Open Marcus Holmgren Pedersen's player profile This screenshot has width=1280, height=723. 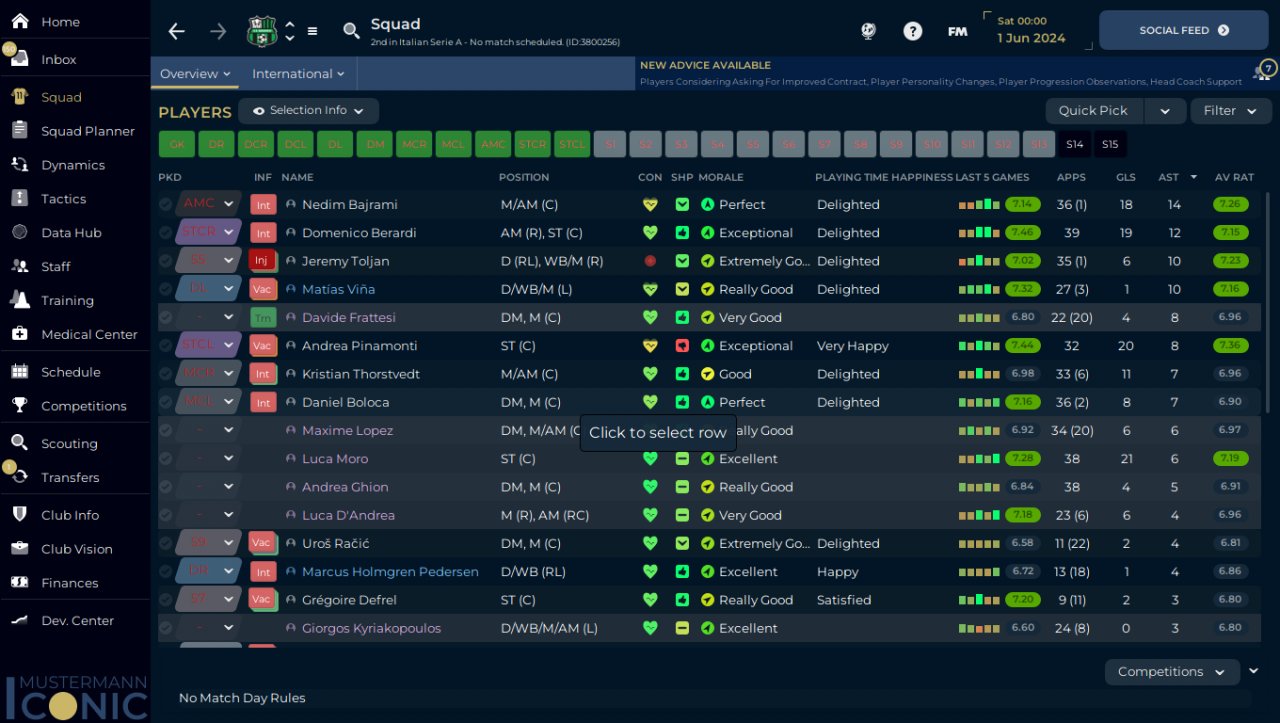390,572
